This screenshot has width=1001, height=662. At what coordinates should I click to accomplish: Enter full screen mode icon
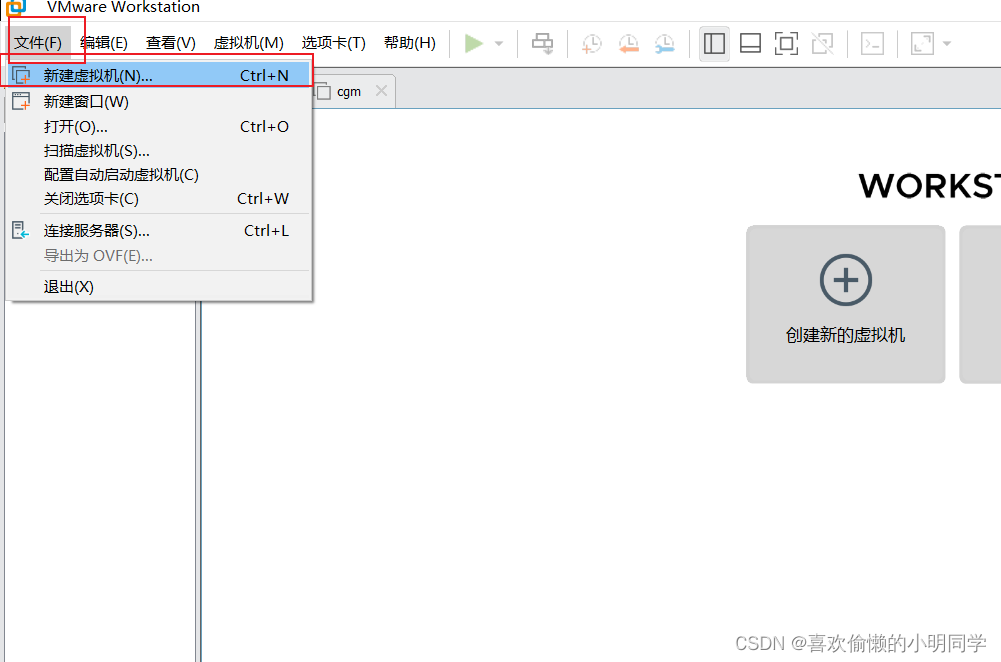tap(786, 43)
